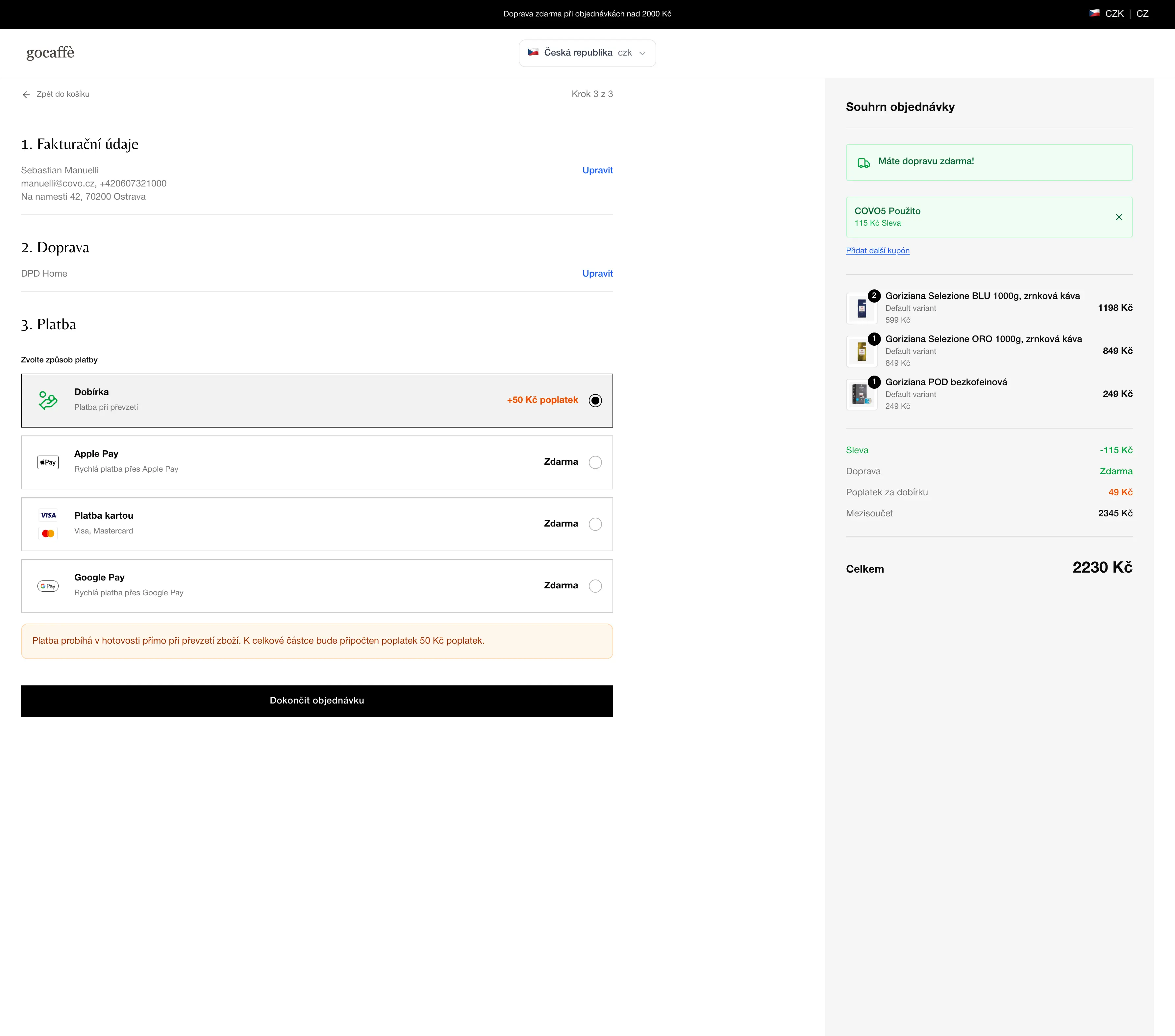Viewport: 1175px width, 1036px height.
Task: Click the Apple Pay icon
Action: point(48,462)
